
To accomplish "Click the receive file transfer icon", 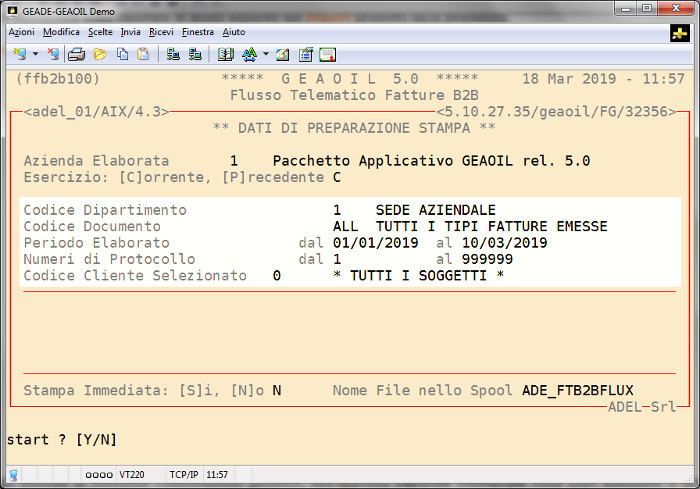I will coord(195,54).
